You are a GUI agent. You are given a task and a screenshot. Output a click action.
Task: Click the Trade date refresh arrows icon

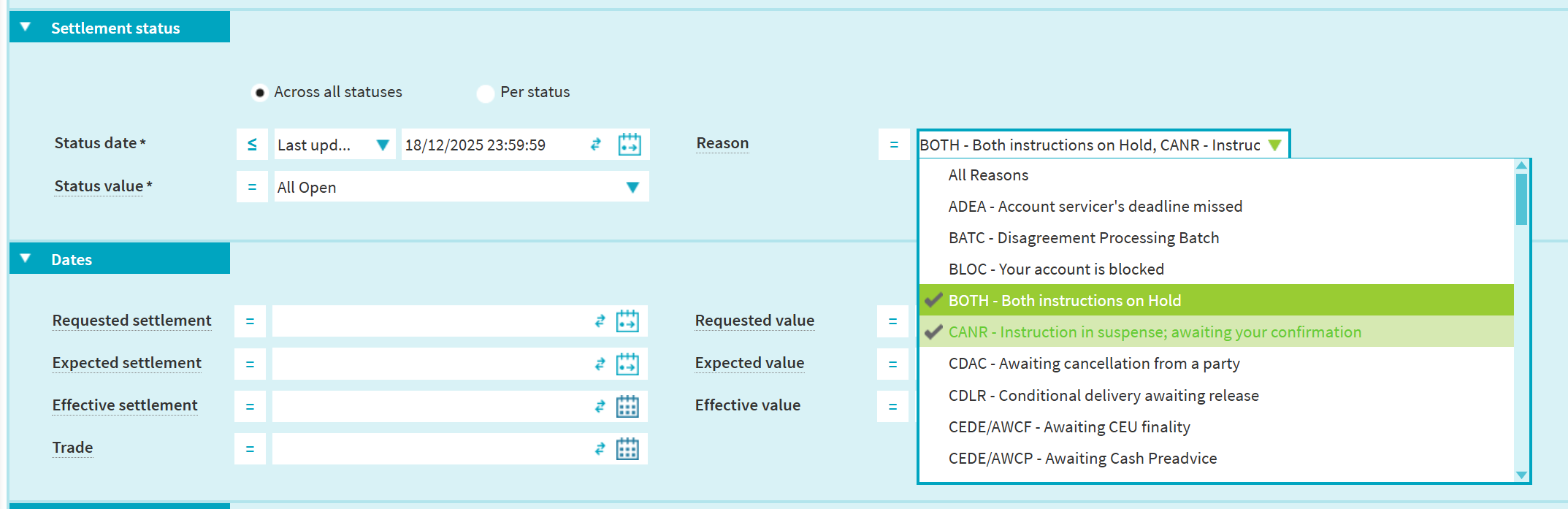600,448
